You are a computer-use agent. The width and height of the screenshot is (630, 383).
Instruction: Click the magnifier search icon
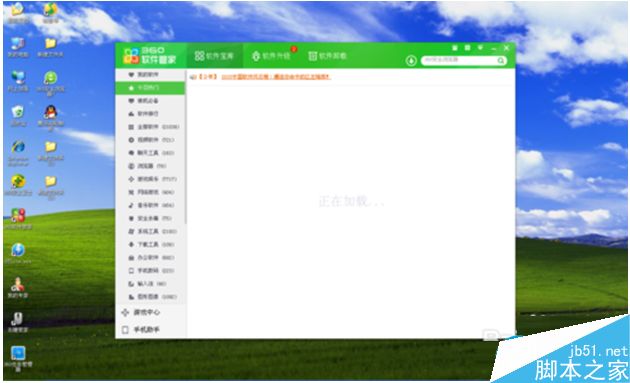(501, 60)
